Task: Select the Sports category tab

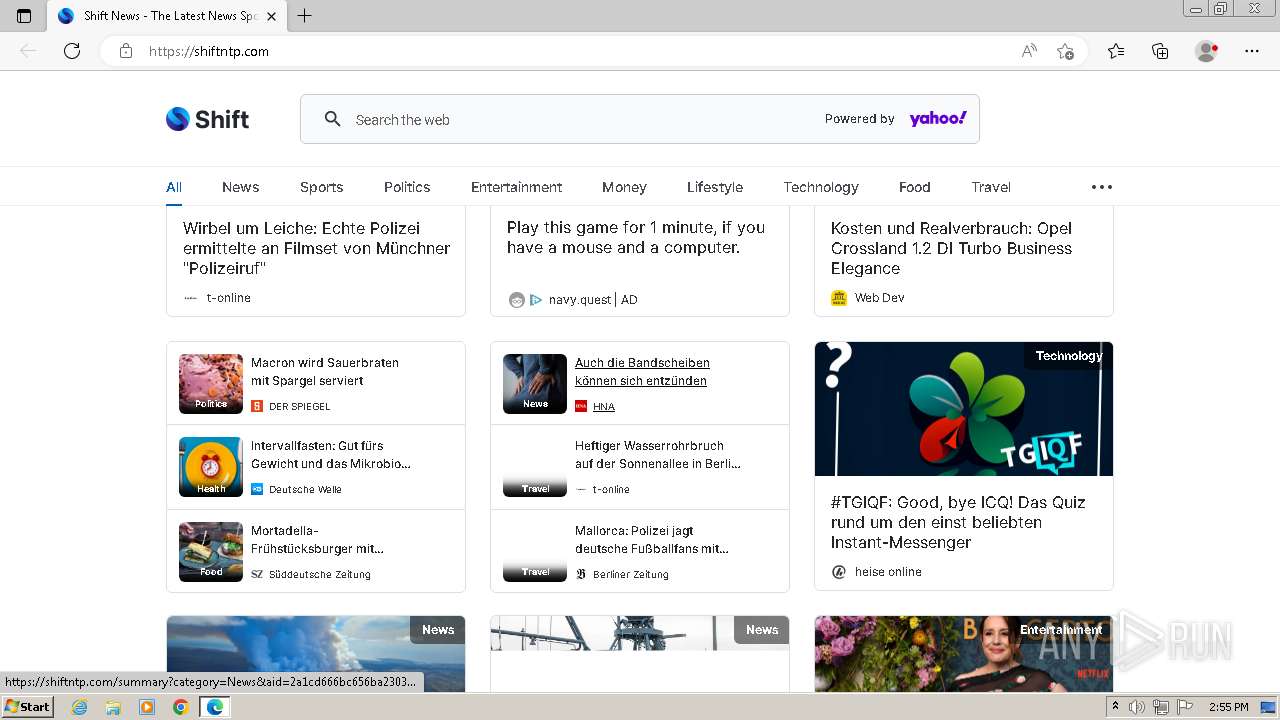Action: (x=321, y=187)
